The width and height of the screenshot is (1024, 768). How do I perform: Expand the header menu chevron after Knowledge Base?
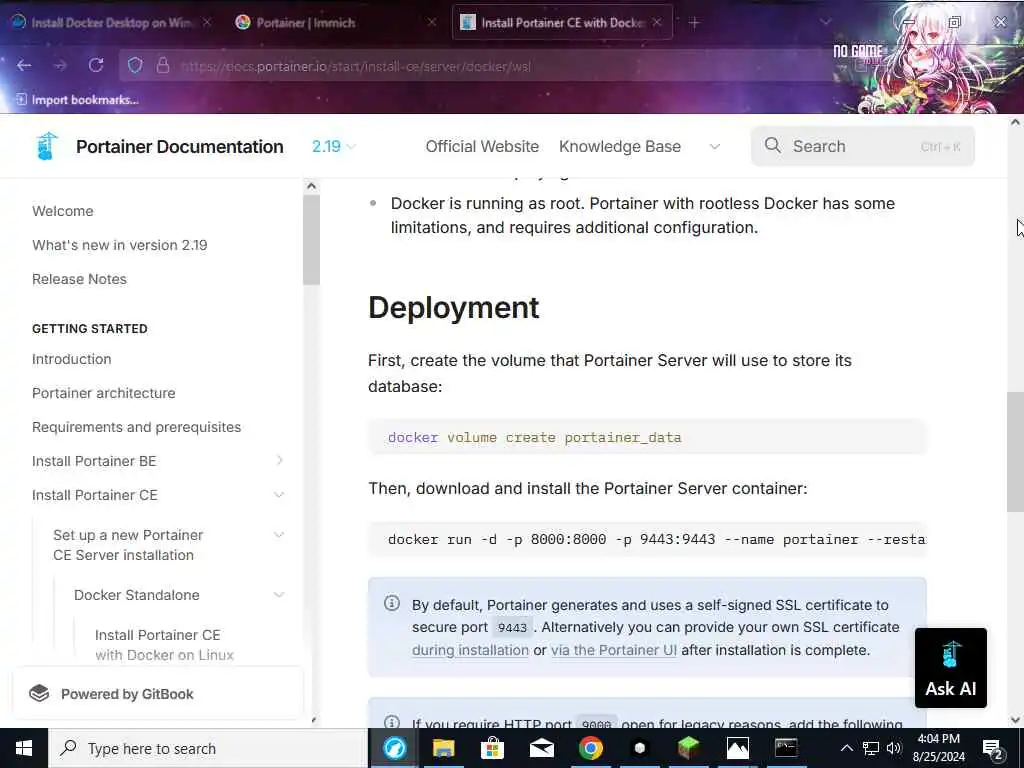point(714,146)
